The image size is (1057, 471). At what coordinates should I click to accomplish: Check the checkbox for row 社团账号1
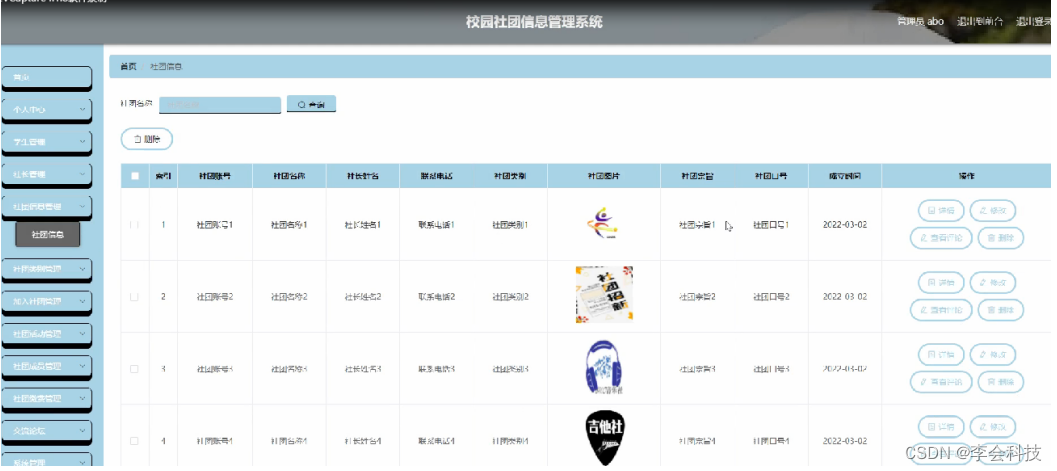click(x=134, y=225)
